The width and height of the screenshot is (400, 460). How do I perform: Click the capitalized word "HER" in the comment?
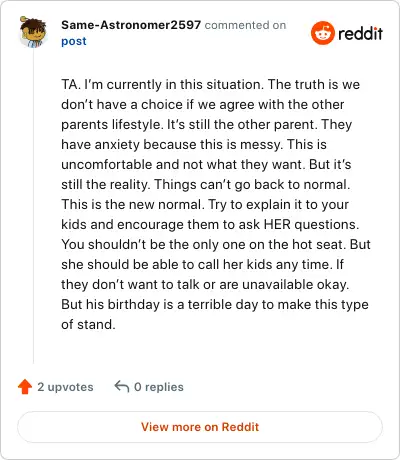277,224
